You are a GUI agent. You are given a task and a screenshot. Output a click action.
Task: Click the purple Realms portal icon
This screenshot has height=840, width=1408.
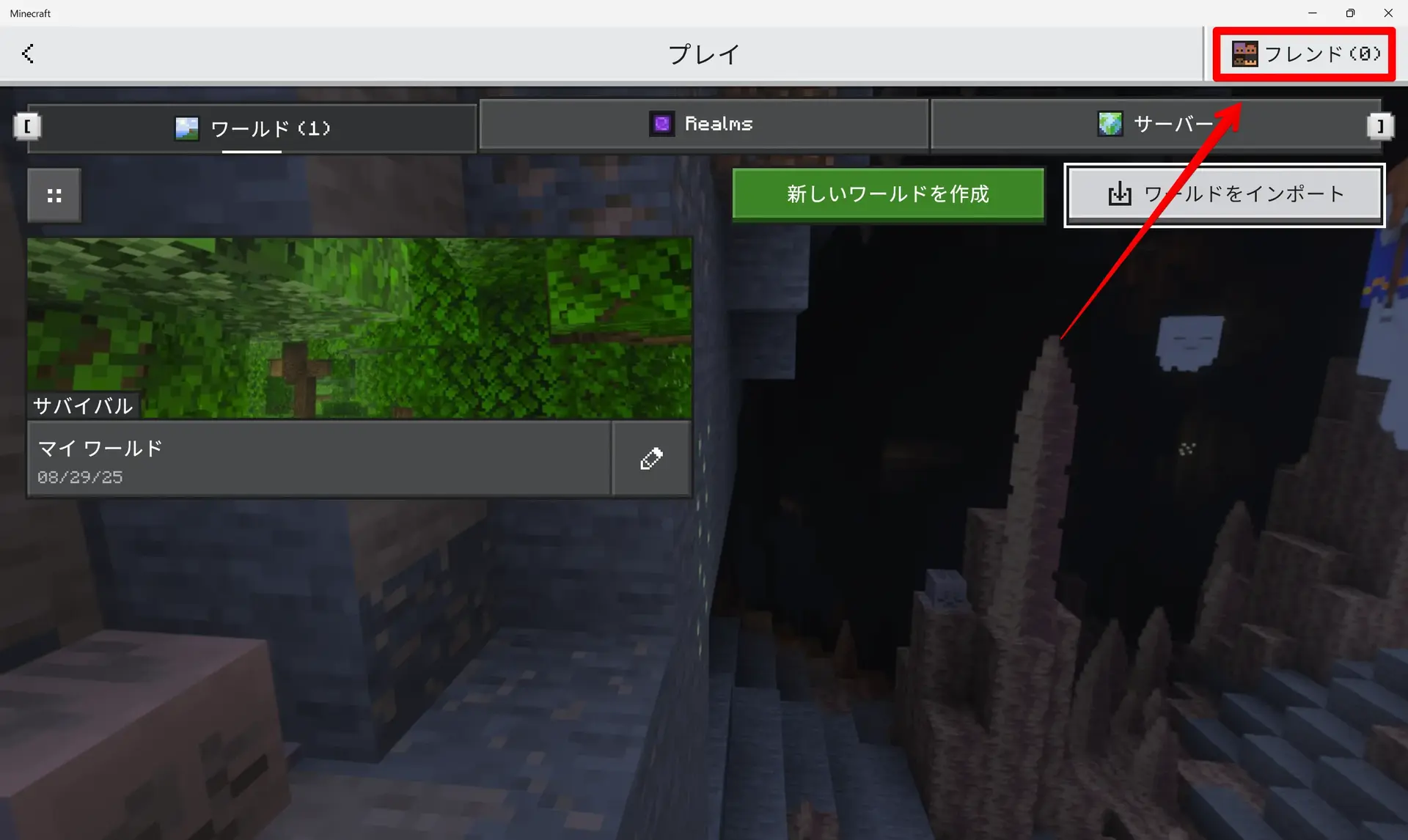coord(661,124)
